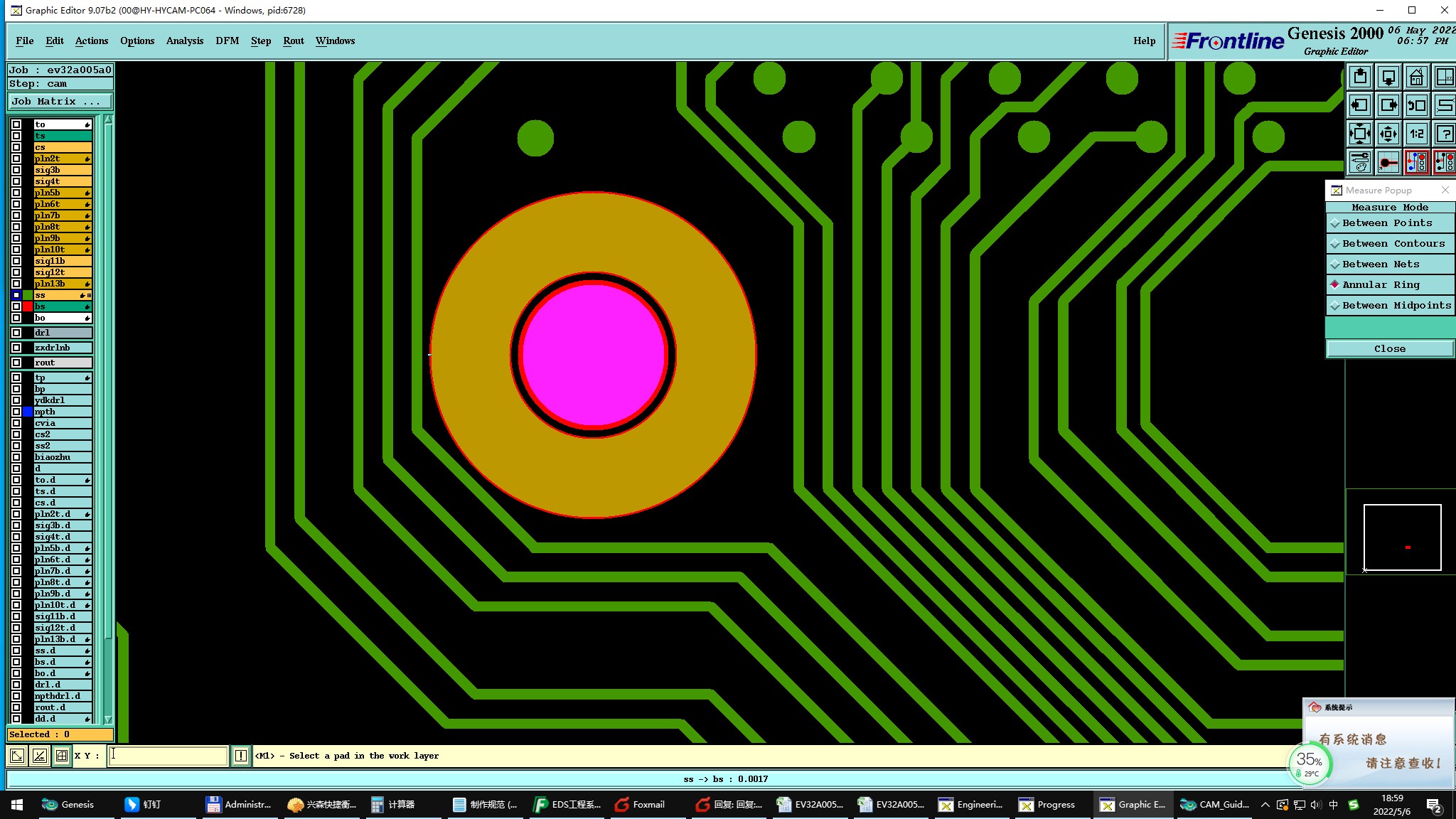Select Between Points measure mode
Viewport: 1456px width, 819px height.
1386,223
